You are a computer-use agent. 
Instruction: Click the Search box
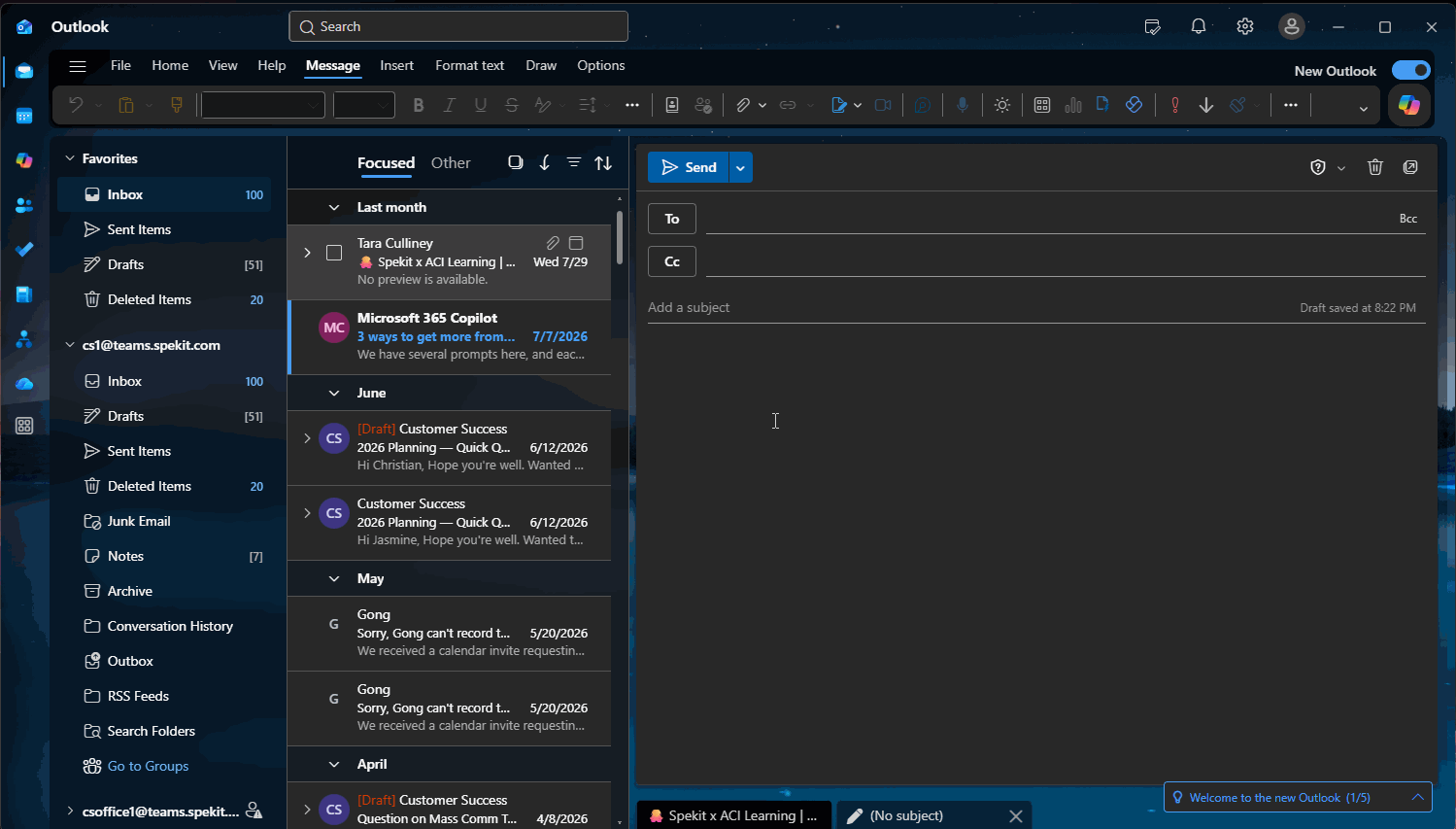[x=458, y=26]
